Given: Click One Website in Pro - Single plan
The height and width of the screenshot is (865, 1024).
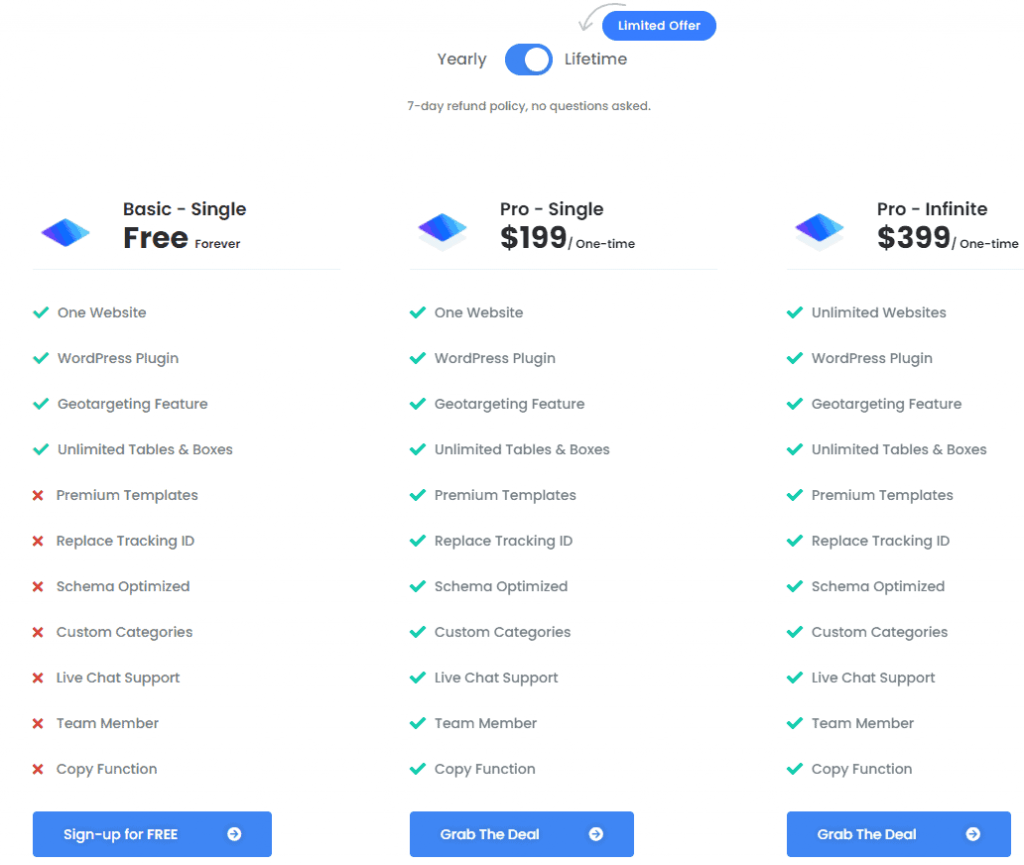Looking at the screenshot, I should [479, 313].
